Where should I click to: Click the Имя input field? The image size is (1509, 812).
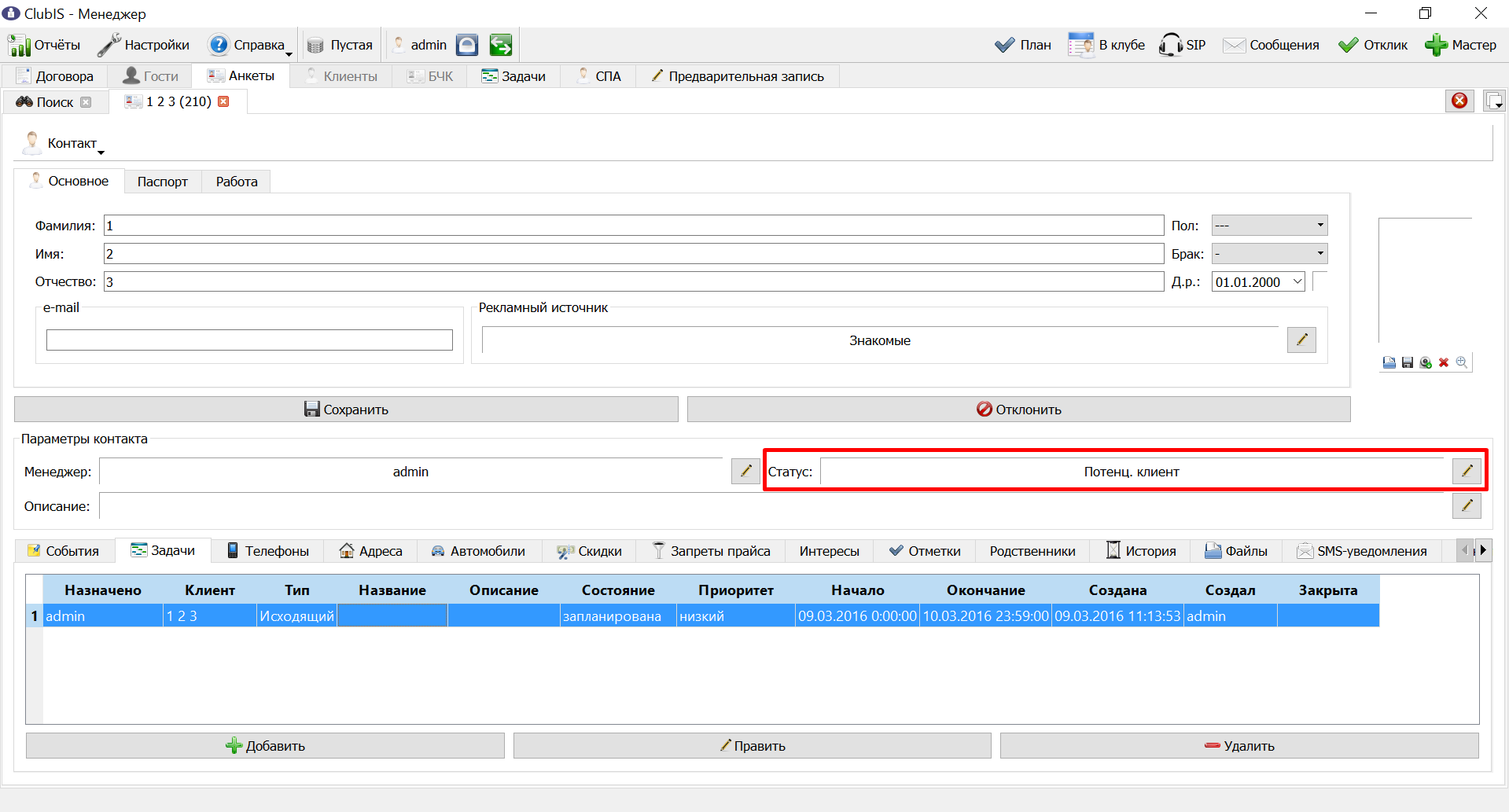pos(634,254)
